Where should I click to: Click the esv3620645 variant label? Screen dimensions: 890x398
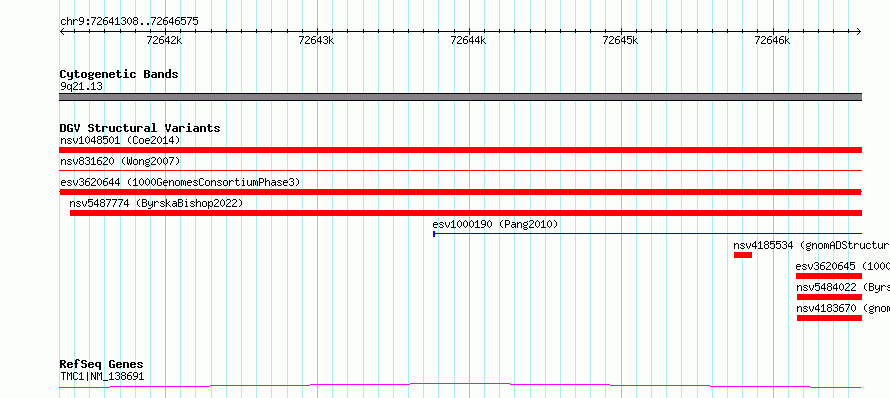842,266
